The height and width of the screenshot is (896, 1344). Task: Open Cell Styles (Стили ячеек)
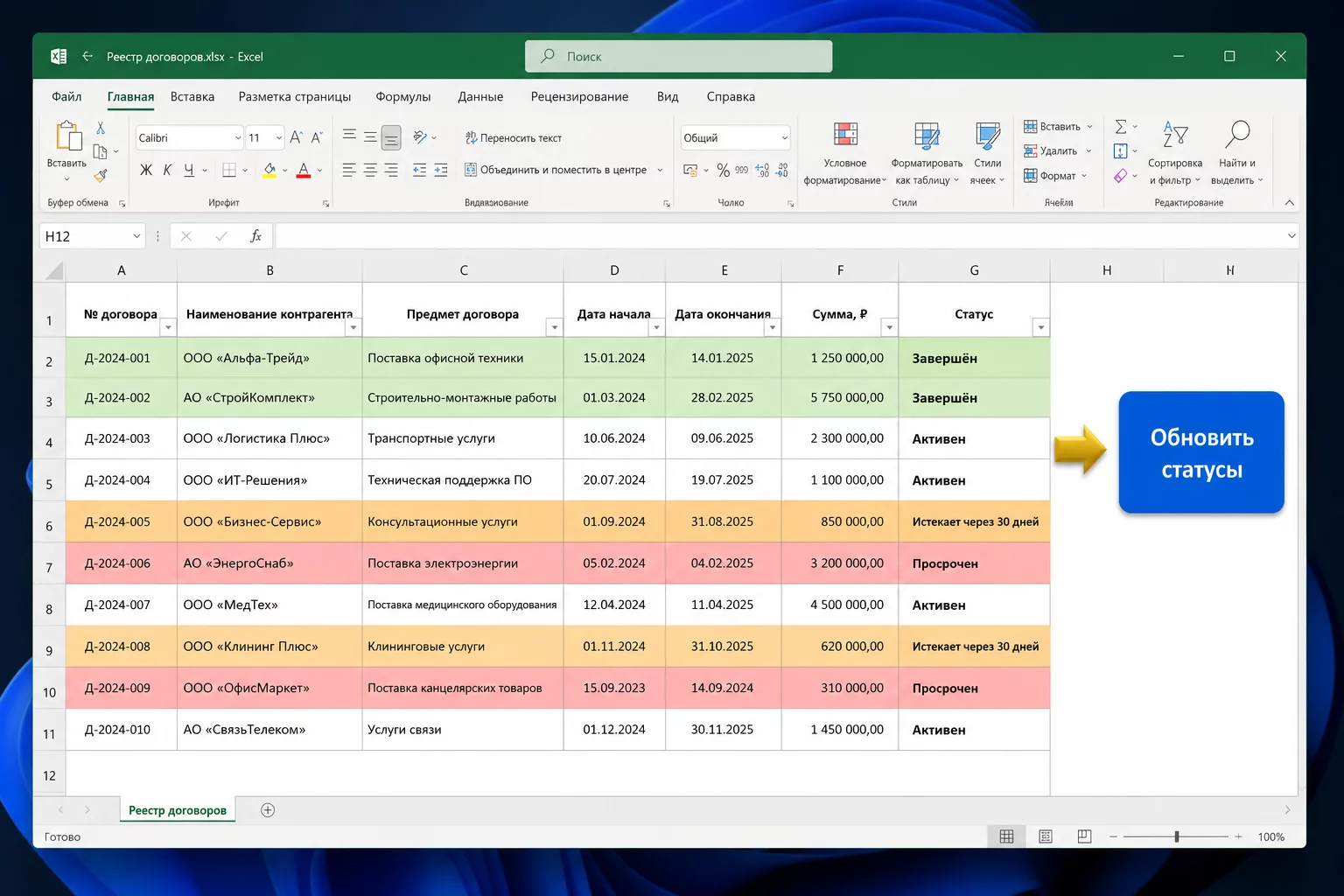pos(988,154)
